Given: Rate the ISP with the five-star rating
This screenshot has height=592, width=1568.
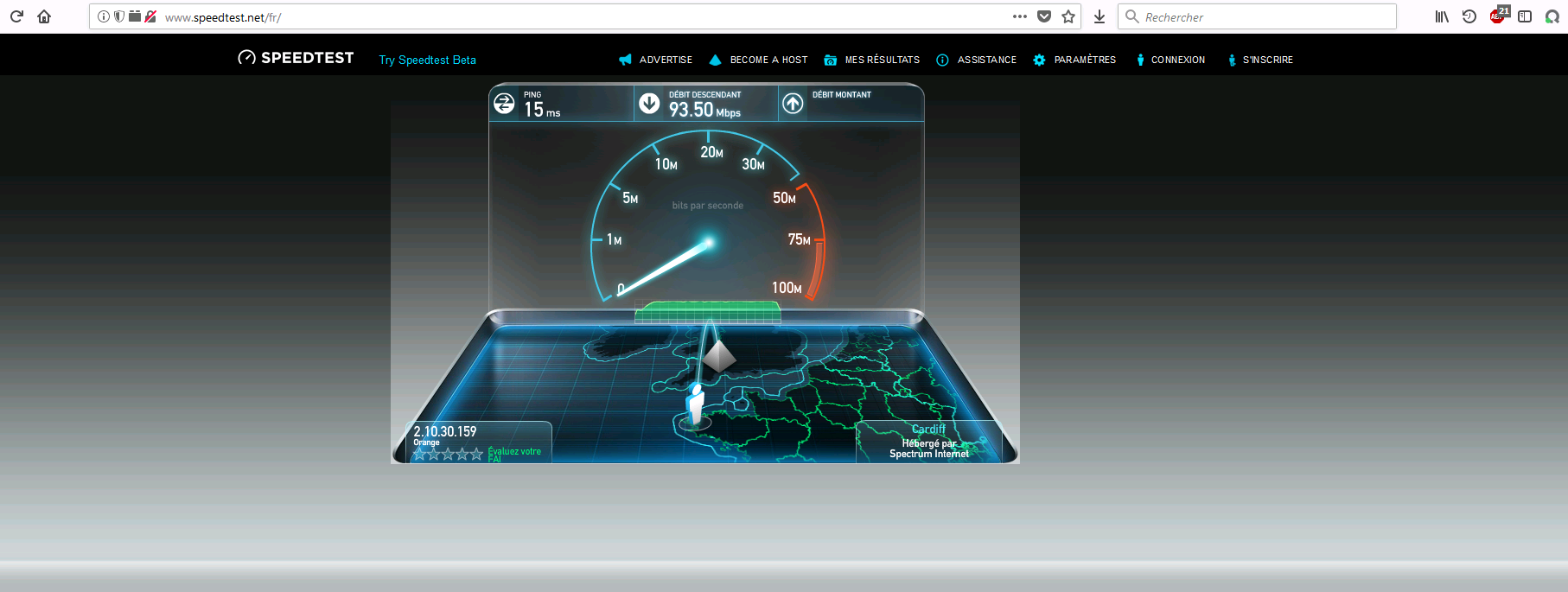Looking at the screenshot, I should click(448, 454).
